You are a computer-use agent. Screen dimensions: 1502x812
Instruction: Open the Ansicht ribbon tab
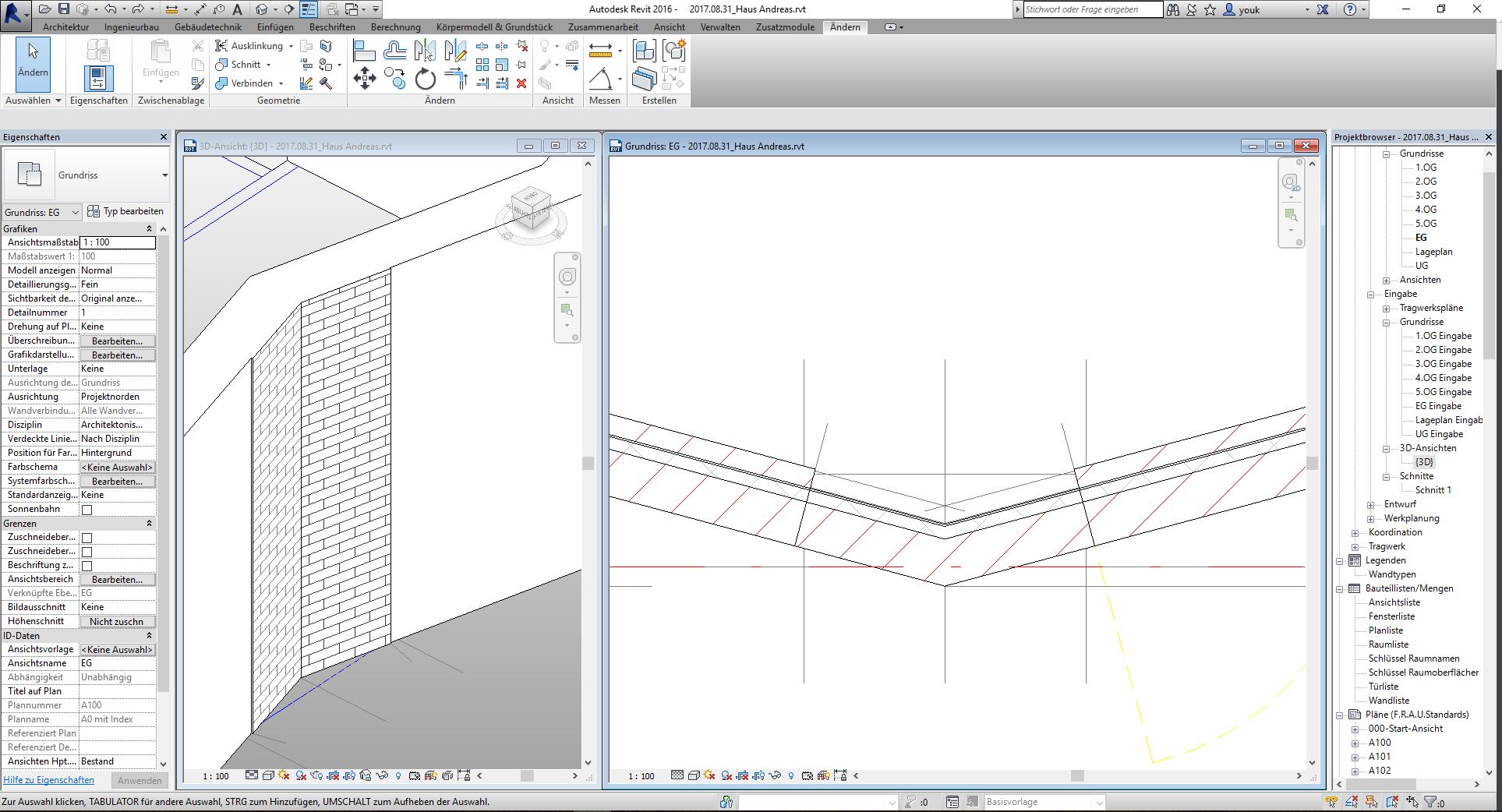click(x=669, y=27)
